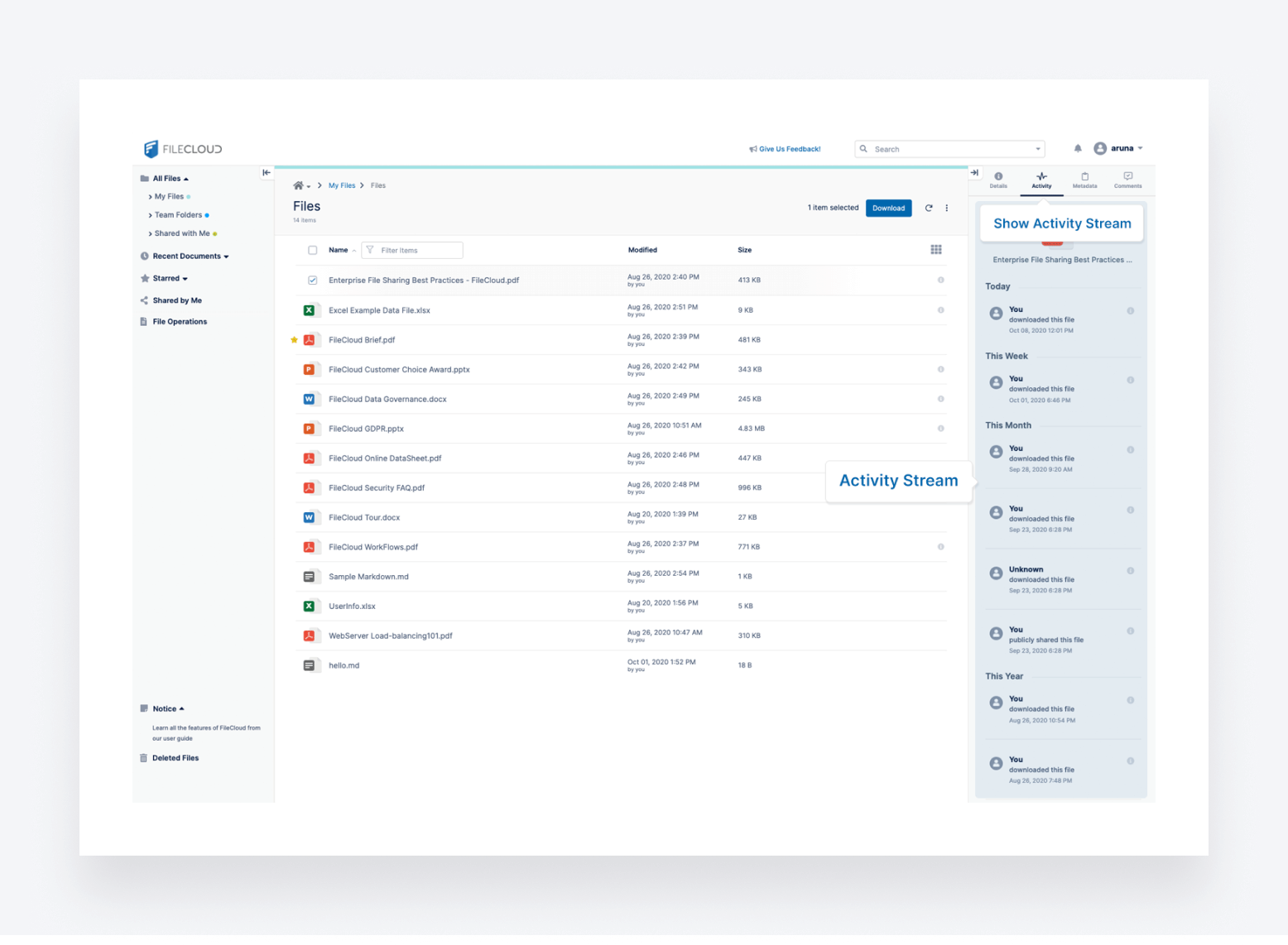This screenshot has width=1288, height=945.
Task: Refresh the file list
Action: (929, 208)
